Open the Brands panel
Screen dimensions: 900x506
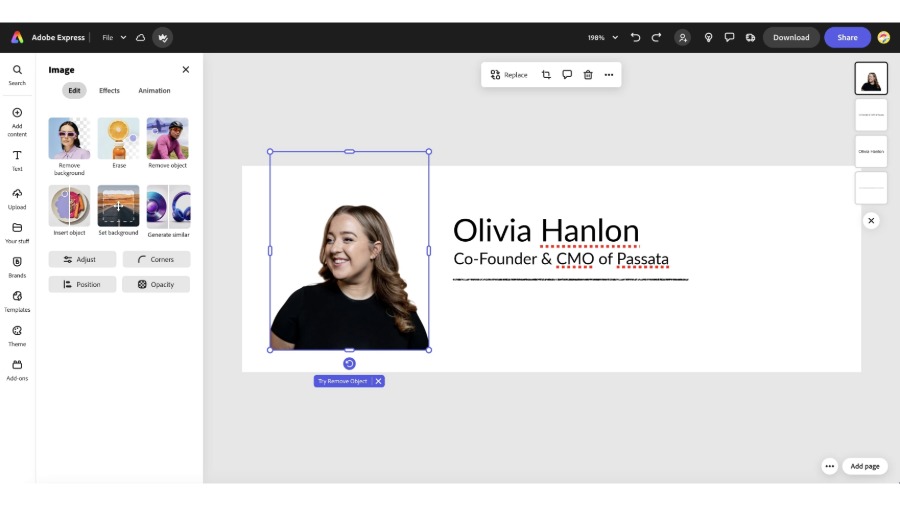click(17, 267)
